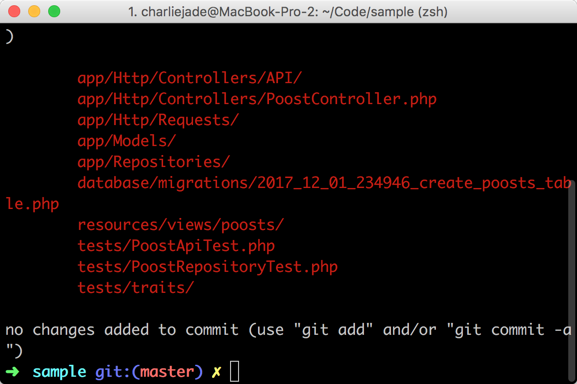Click the 'master' branch name in prompt

(167, 372)
